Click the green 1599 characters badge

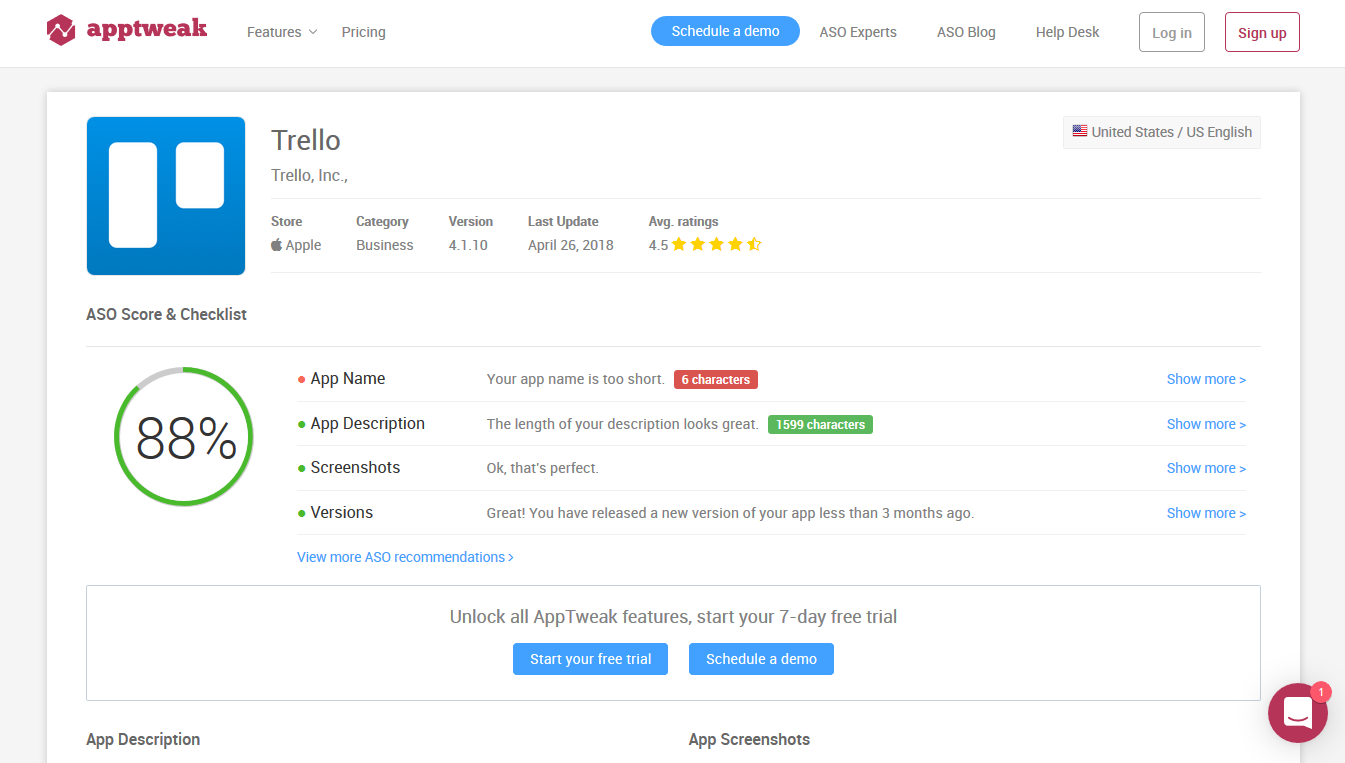click(x=820, y=424)
